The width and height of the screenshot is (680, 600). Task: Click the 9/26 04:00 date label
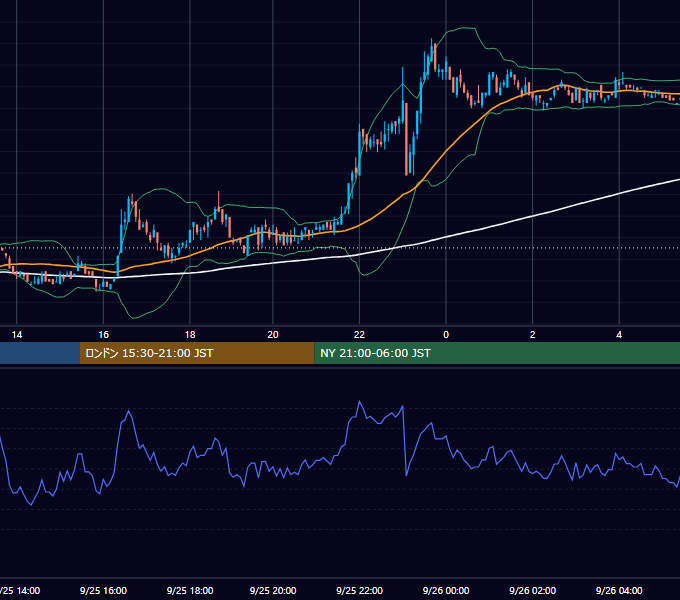[x=619, y=590]
